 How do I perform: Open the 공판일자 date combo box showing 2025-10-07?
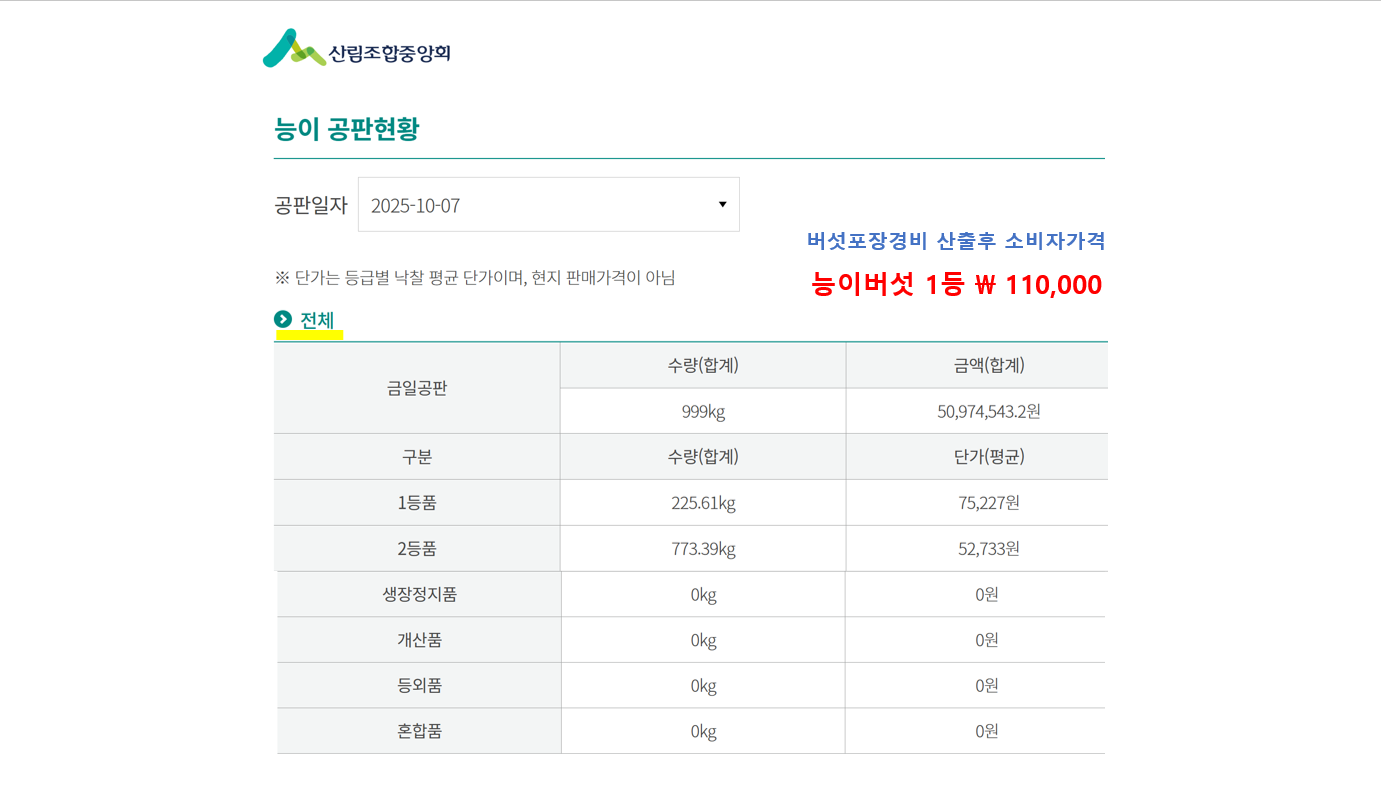548,205
